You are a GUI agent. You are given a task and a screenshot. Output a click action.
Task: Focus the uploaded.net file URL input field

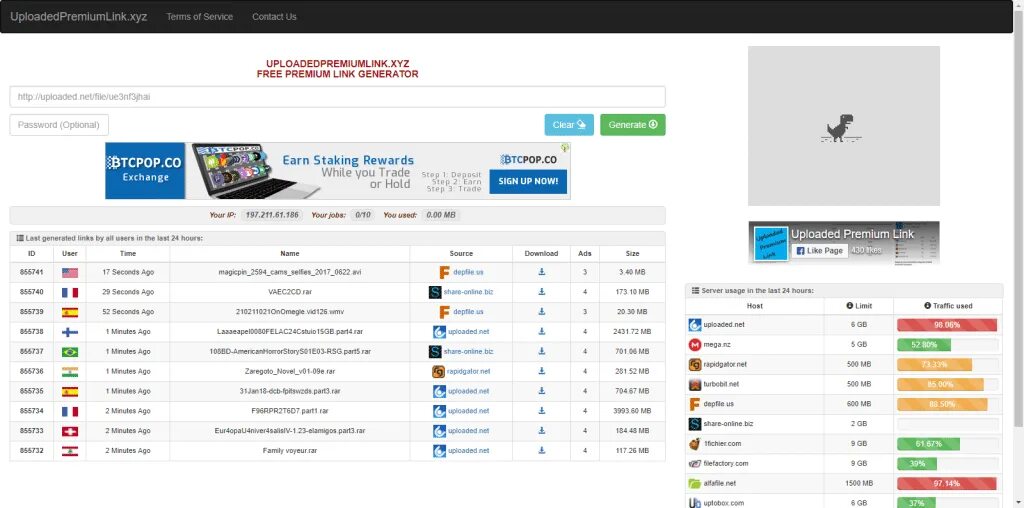pyautogui.click(x=338, y=97)
